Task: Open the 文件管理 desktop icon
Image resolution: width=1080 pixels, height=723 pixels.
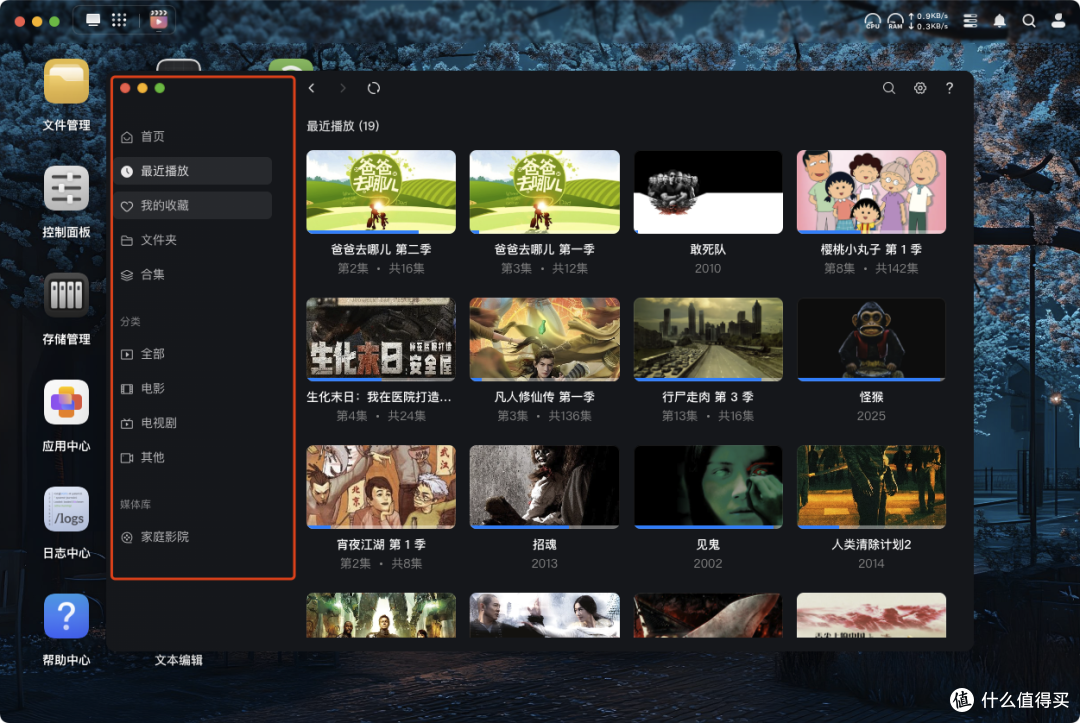Action: point(66,81)
